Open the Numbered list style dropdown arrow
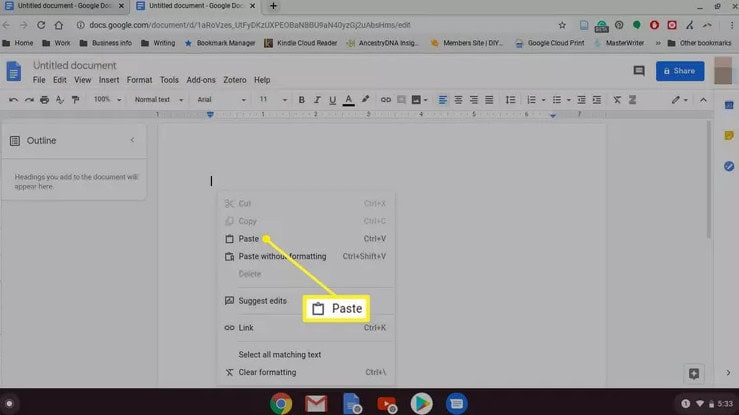 [543, 100]
